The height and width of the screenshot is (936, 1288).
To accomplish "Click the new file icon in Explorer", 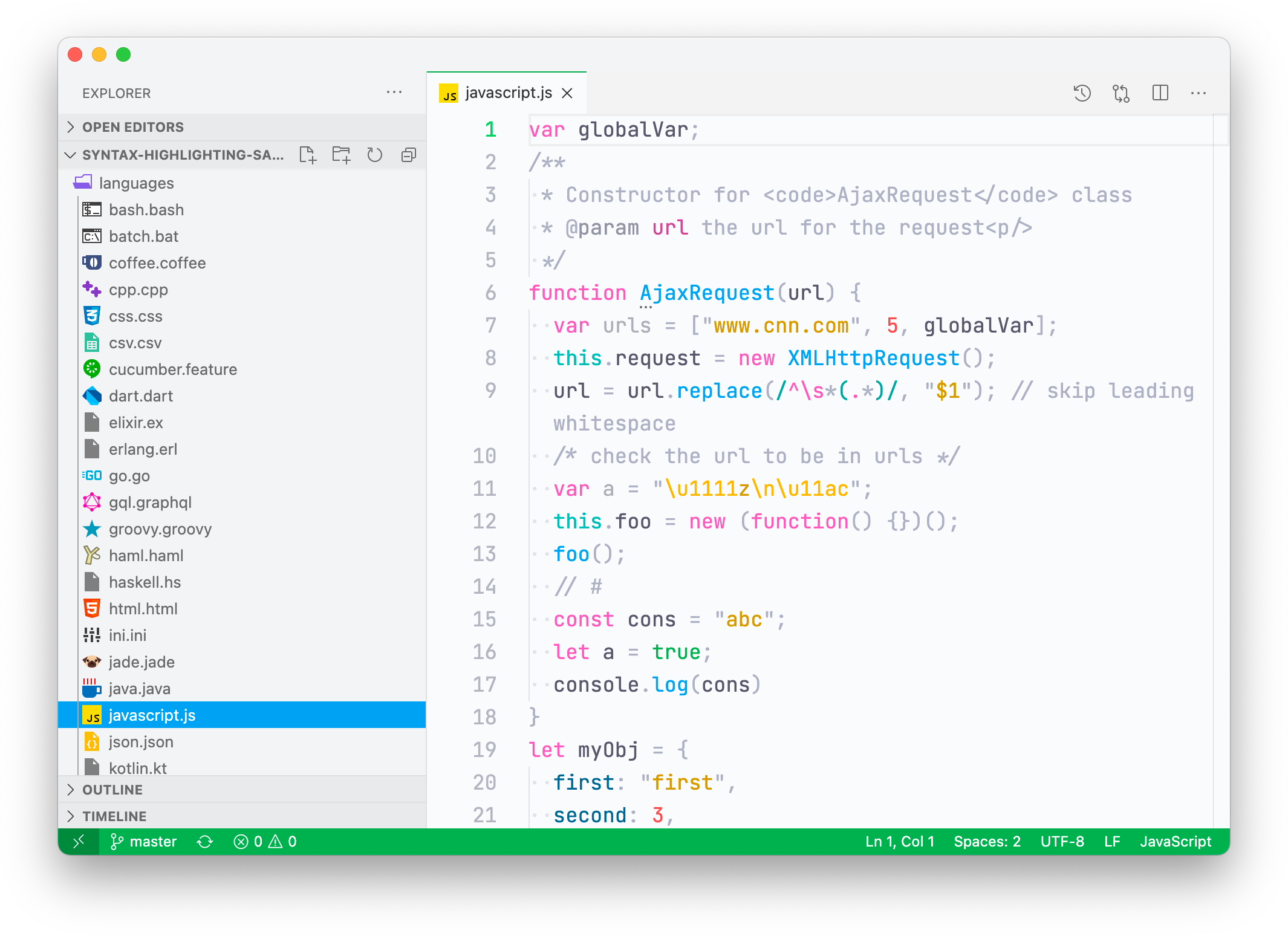I will (311, 156).
